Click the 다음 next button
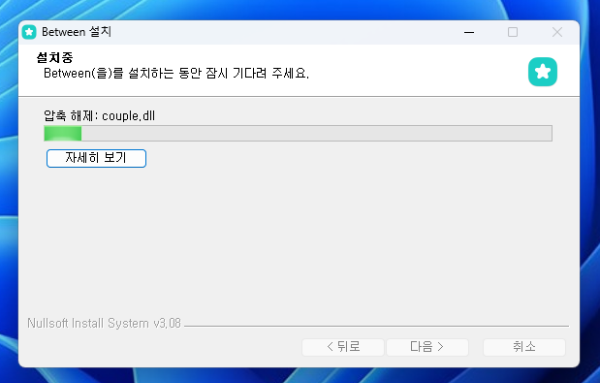Image resolution: width=600 pixels, height=383 pixels. pos(427,347)
